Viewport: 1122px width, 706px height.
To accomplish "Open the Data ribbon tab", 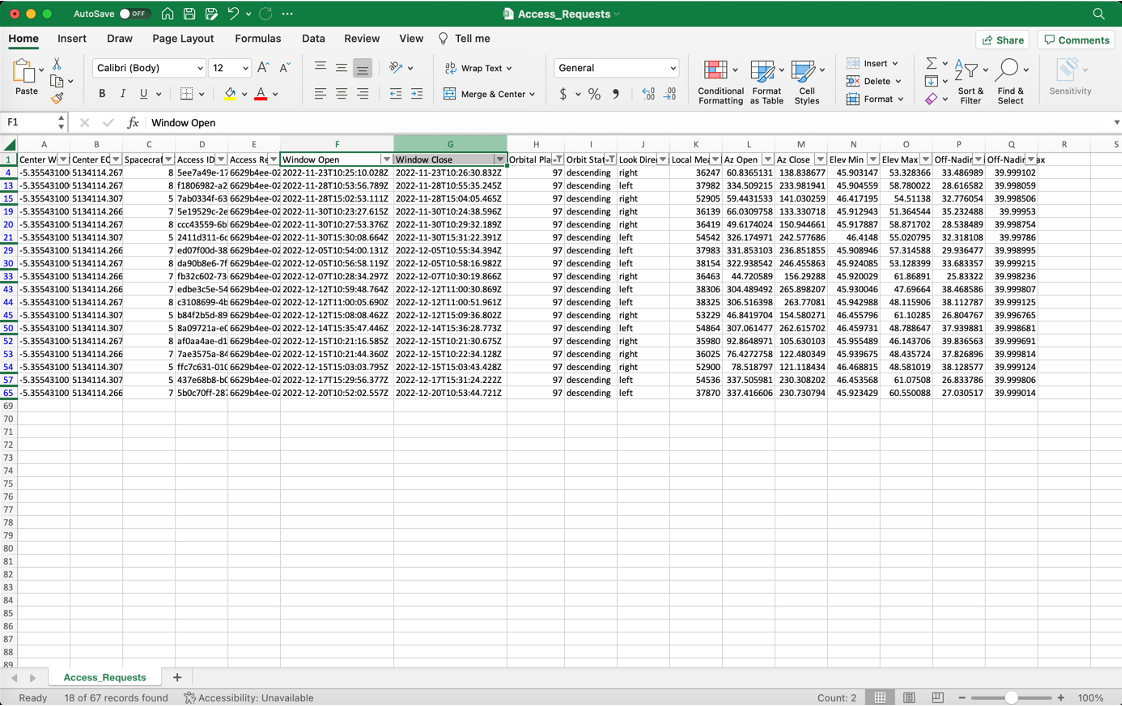I will (x=313, y=39).
